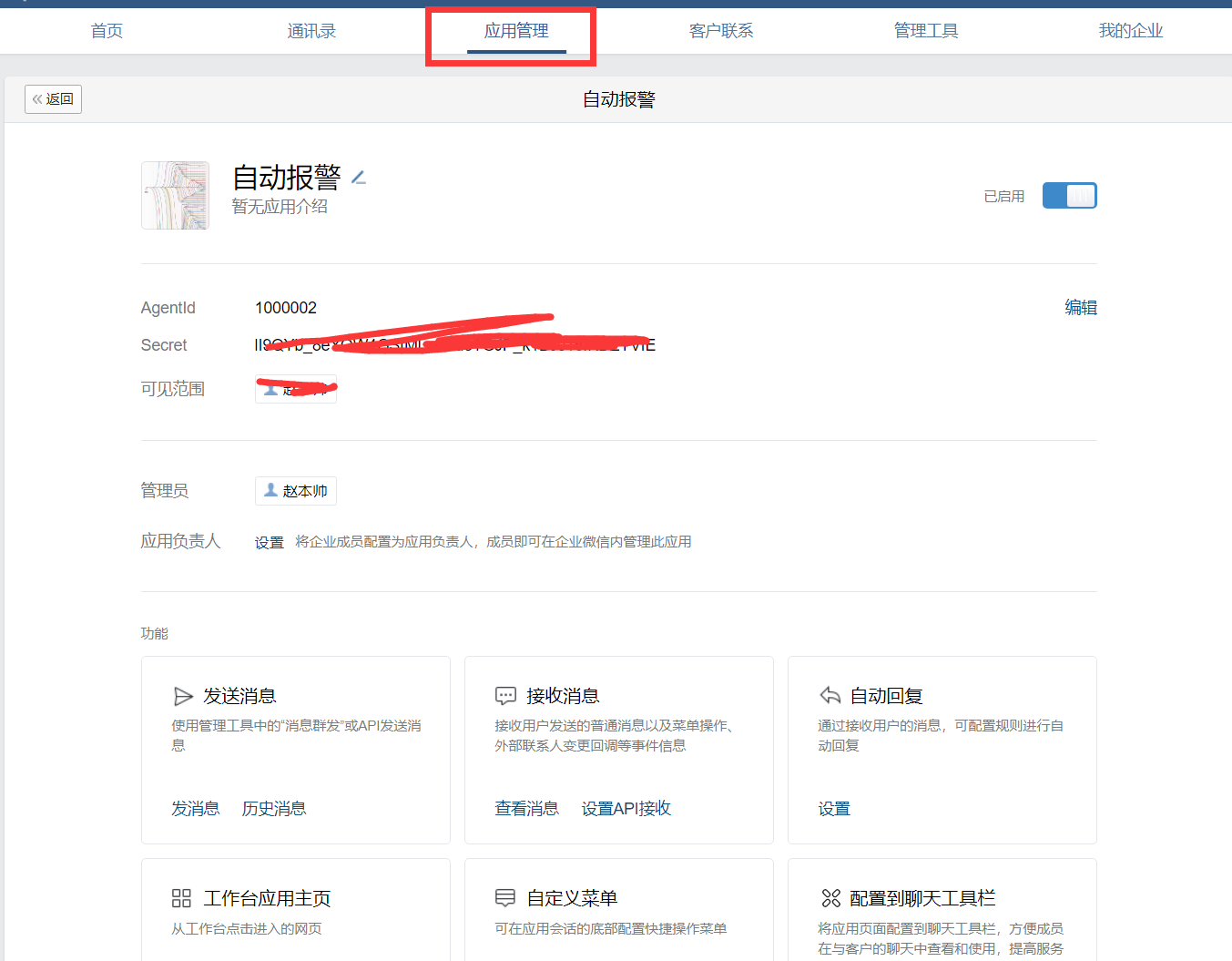The height and width of the screenshot is (961, 1232).
Task: Open the 查看消息 link
Action: point(527,809)
